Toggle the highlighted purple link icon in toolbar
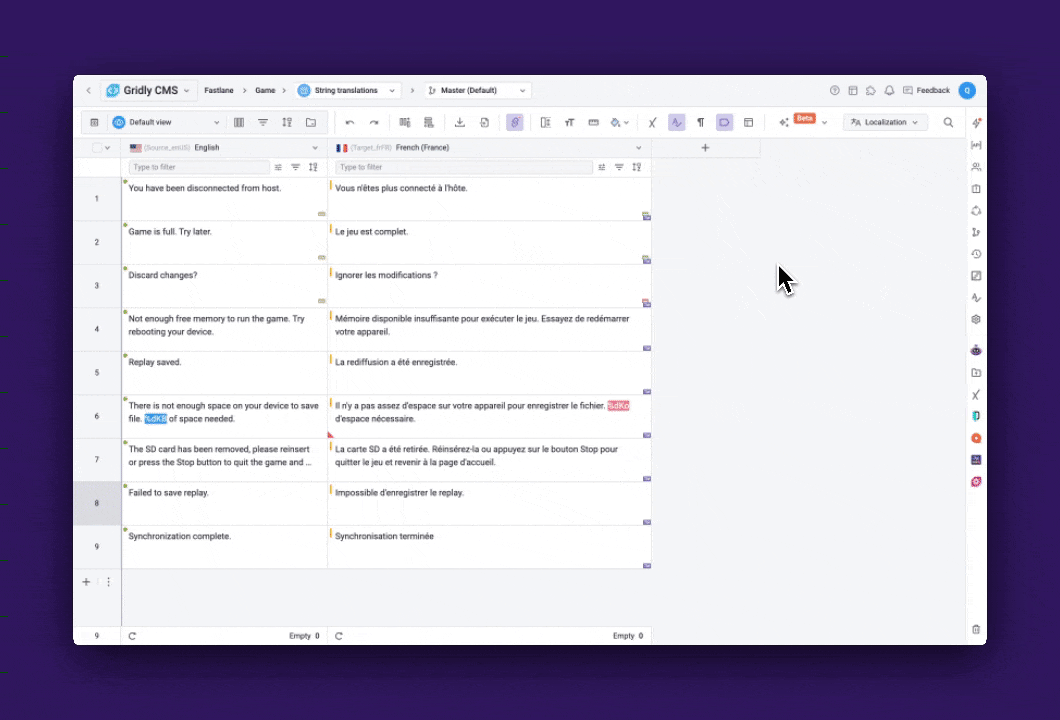This screenshot has width=1060, height=720. coord(514,122)
